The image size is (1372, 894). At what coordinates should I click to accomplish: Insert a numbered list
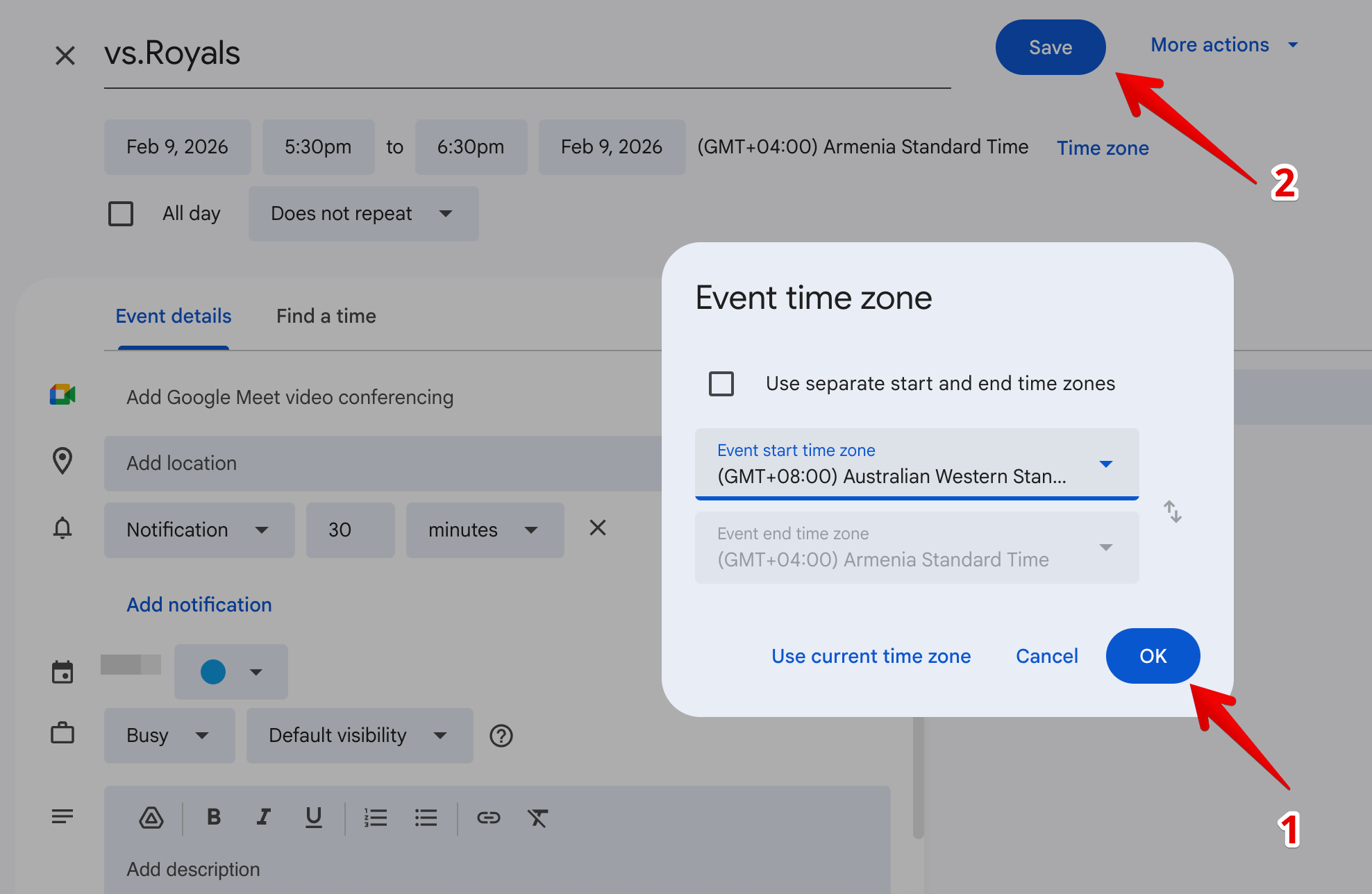pos(376,818)
